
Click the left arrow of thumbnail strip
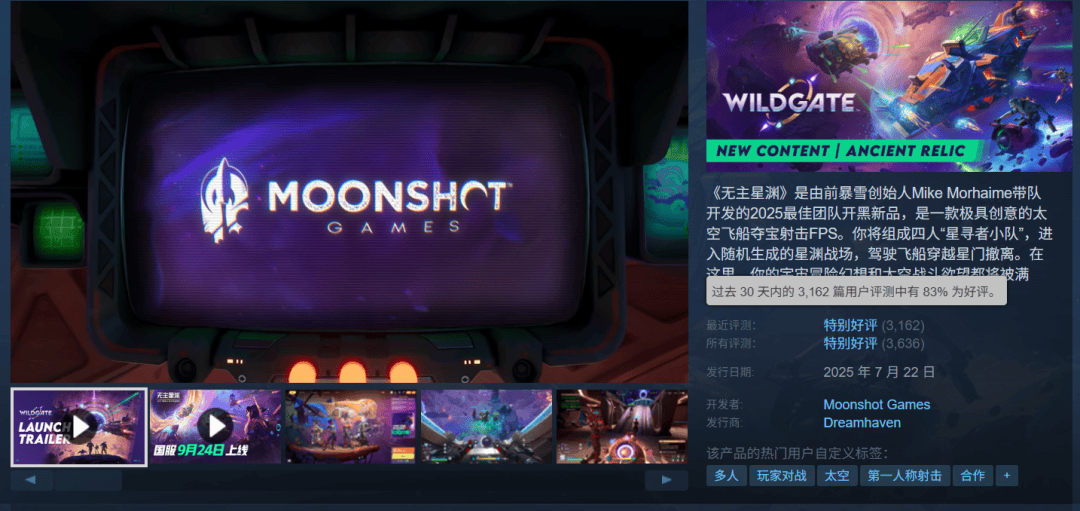31,480
